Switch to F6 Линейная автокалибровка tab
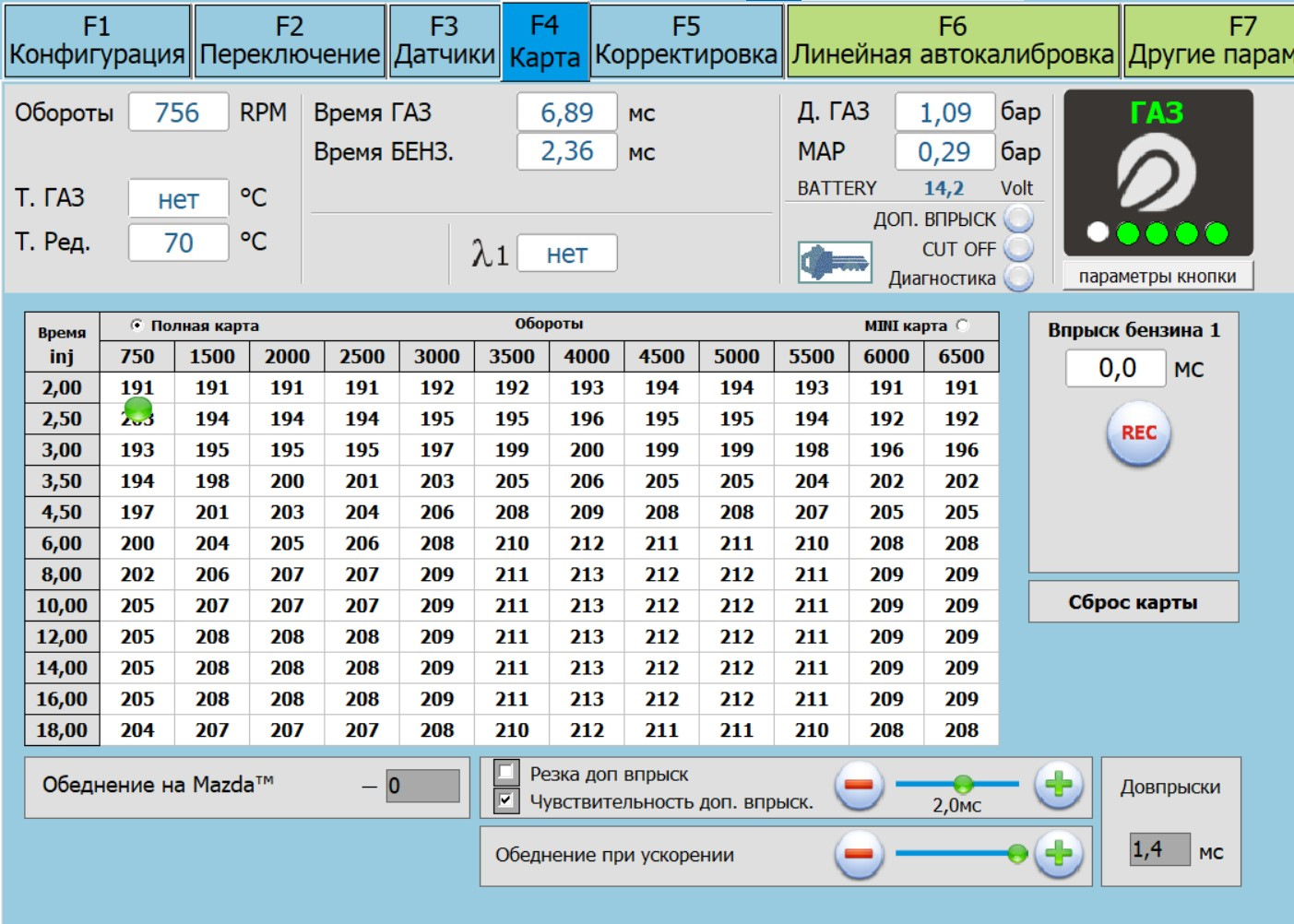This screenshot has width=1294, height=924. pos(953,41)
